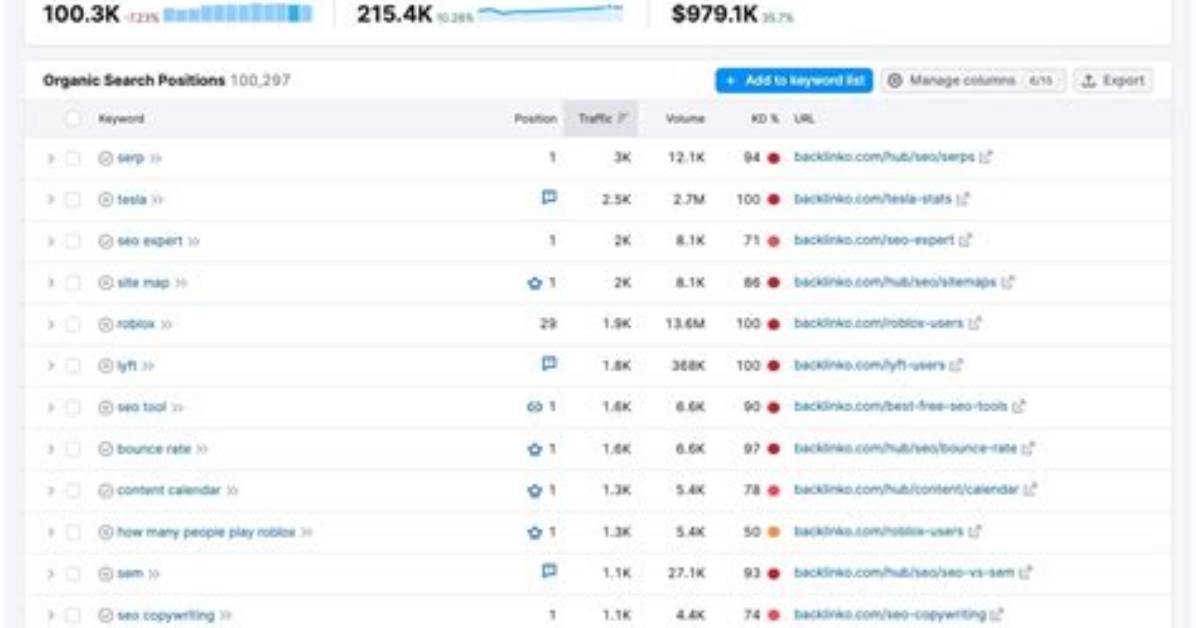This screenshot has width=1196, height=628.
Task: Sort by the Keyword column header
Action: click(121, 118)
